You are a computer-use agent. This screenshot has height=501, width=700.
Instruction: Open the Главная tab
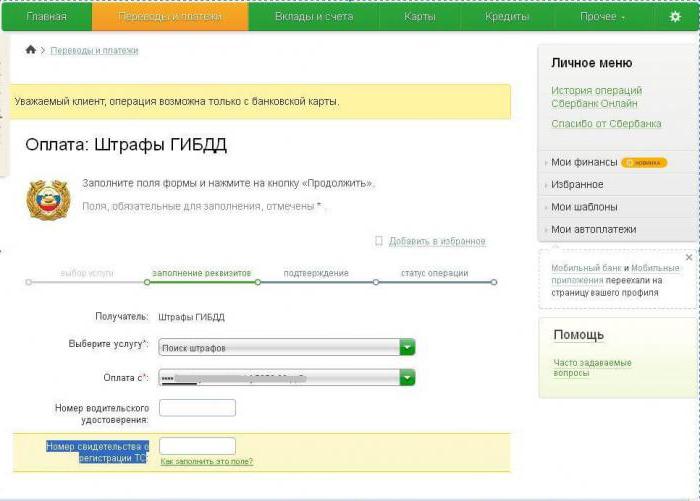pyautogui.click(x=46, y=17)
